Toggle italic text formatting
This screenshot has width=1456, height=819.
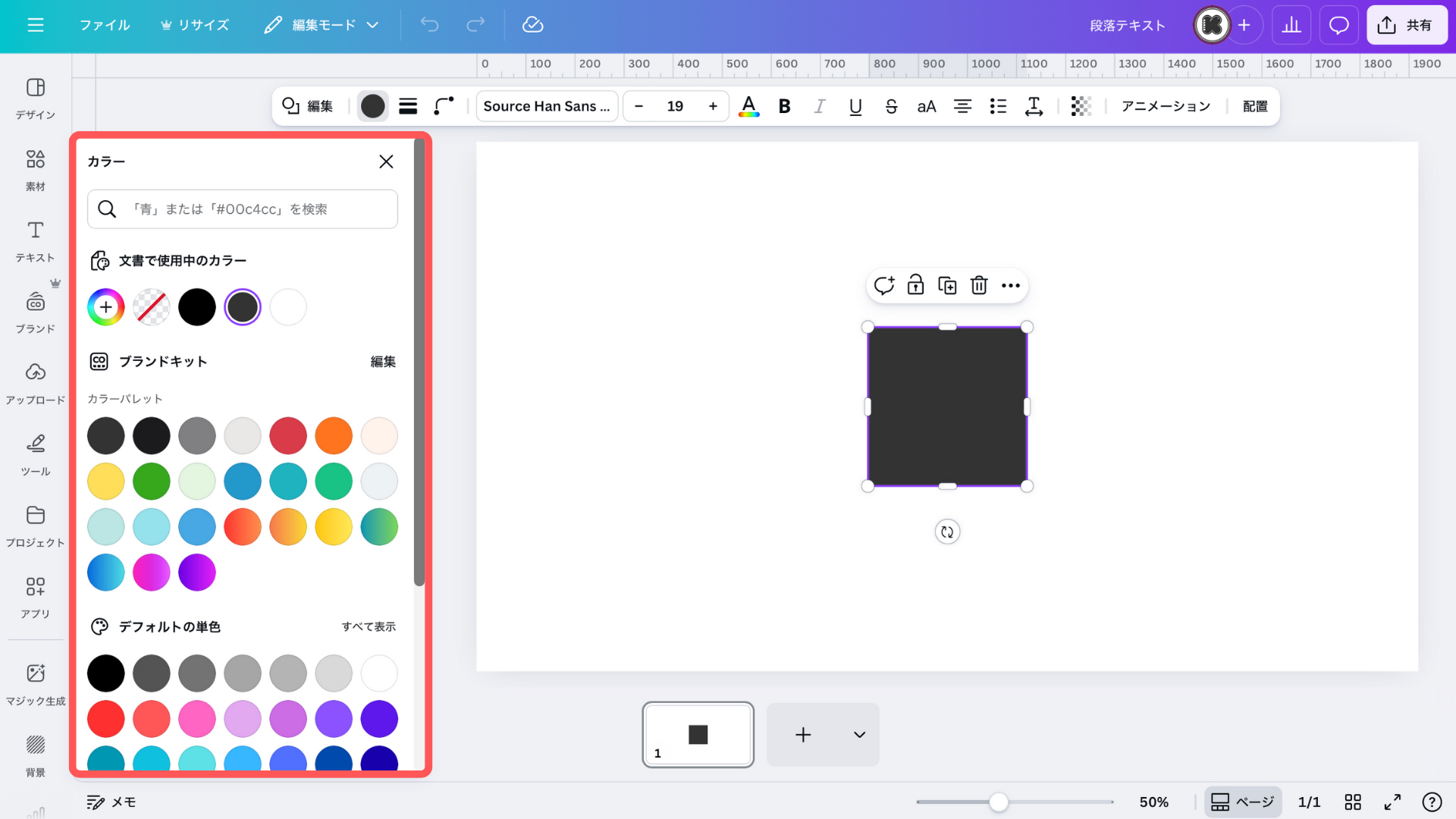pyautogui.click(x=820, y=106)
